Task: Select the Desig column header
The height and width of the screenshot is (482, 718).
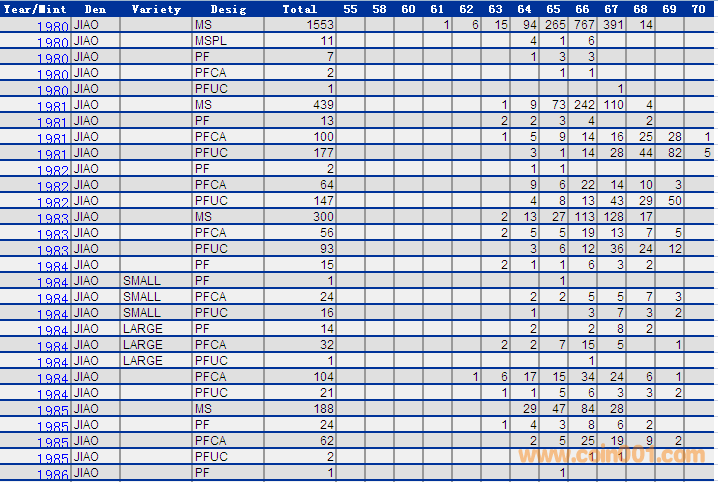Action: [228, 9]
